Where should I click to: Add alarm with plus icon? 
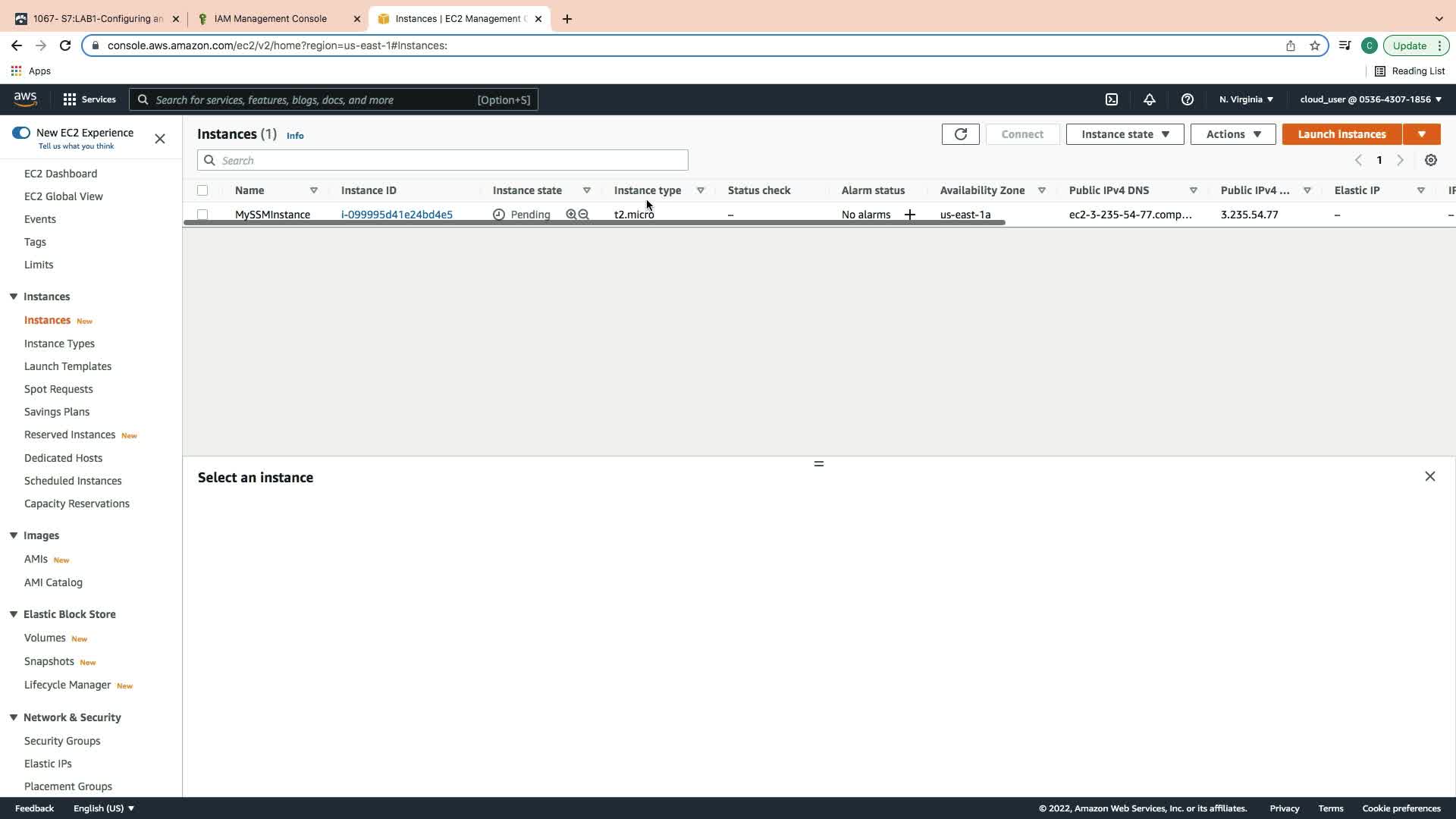[910, 215]
